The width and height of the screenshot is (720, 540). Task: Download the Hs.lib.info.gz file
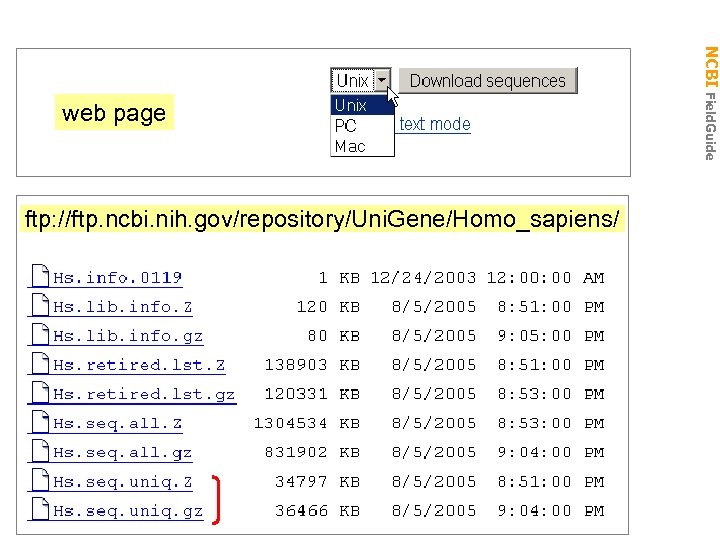(128, 336)
